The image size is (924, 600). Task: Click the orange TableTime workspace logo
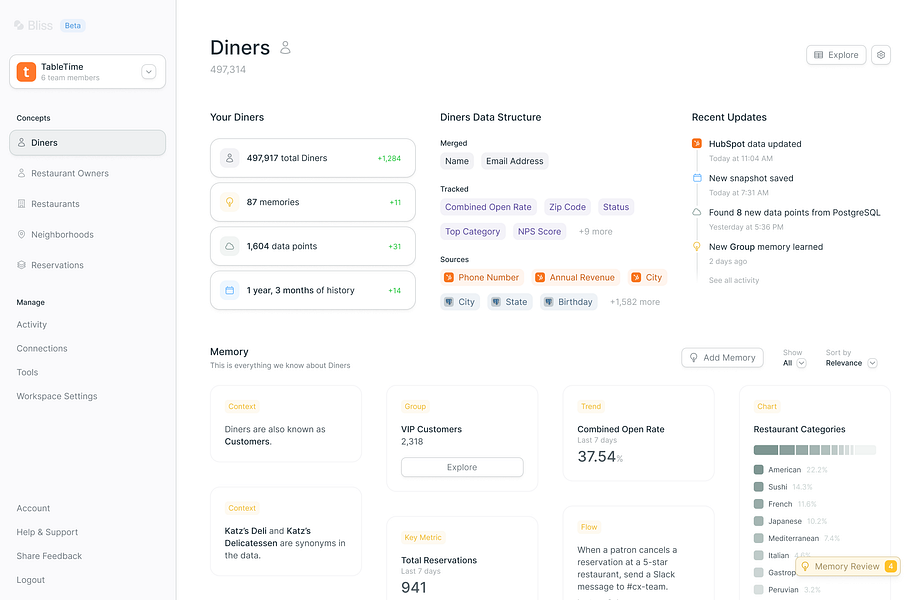(x=26, y=72)
